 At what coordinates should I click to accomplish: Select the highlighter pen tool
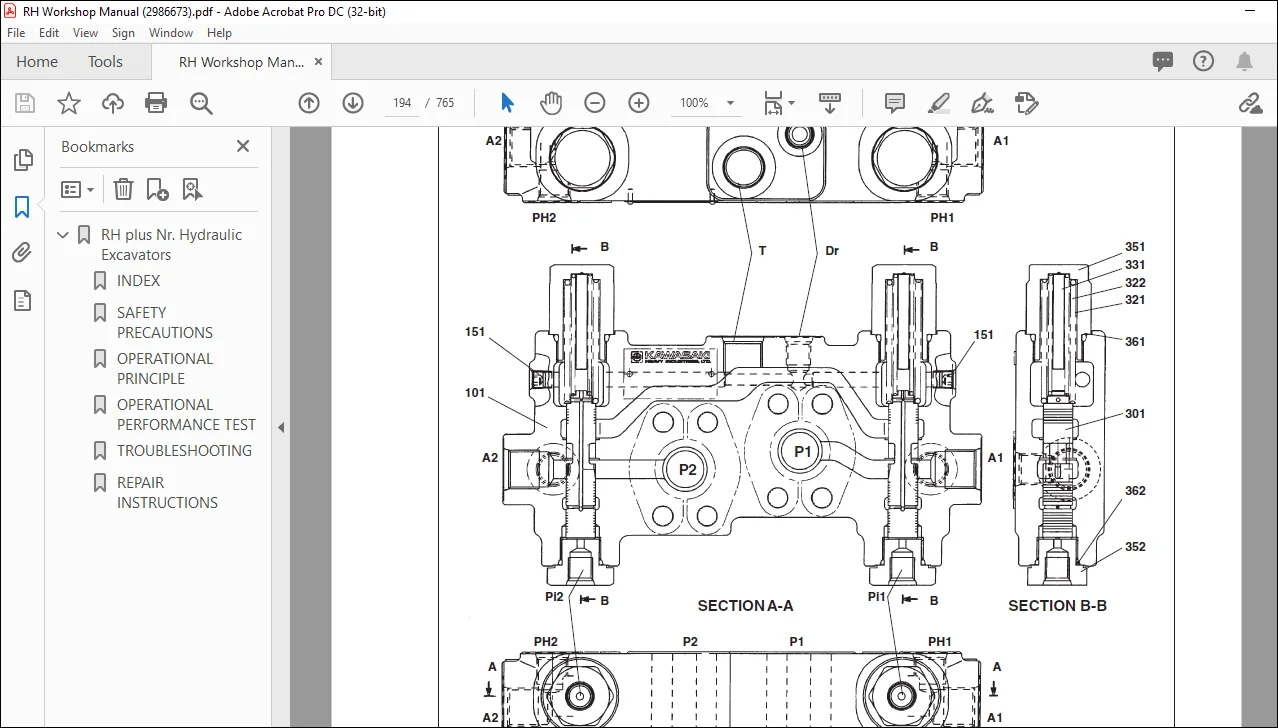[x=938, y=103]
